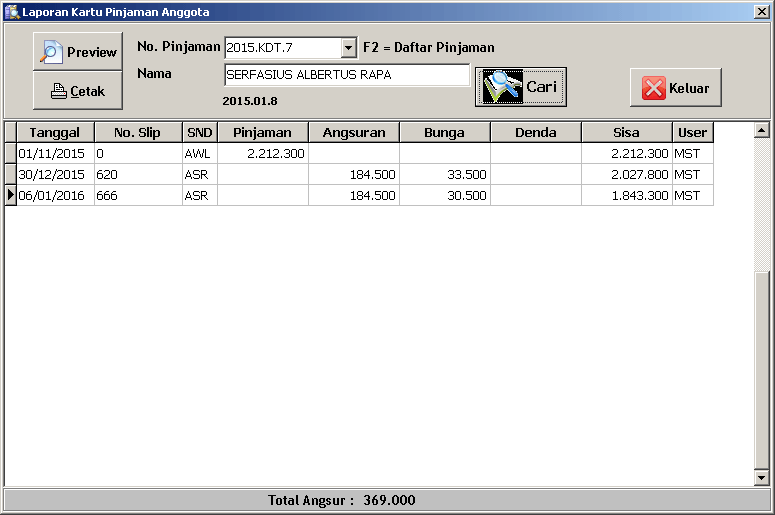Select date cell 01/11/2015
775x515 pixels.
point(55,154)
